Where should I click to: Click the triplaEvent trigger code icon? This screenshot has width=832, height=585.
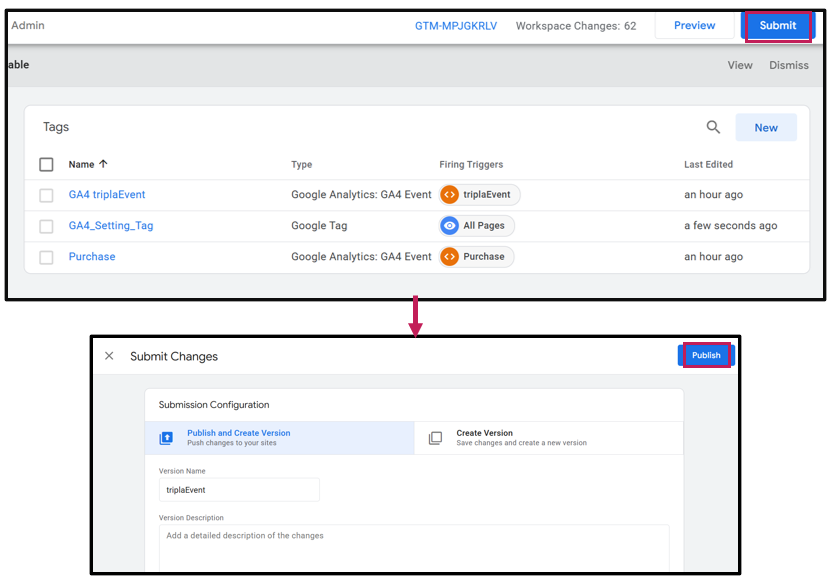click(x=450, y=195)
